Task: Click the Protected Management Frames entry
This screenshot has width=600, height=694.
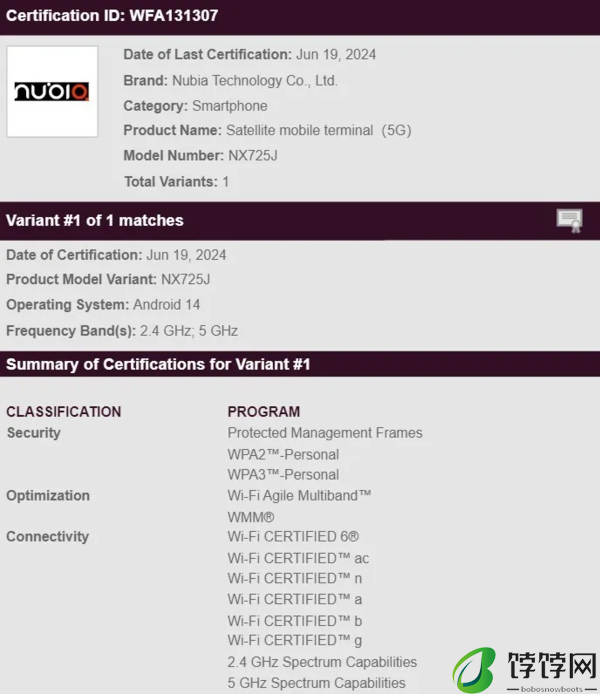Action: (325, 433)
